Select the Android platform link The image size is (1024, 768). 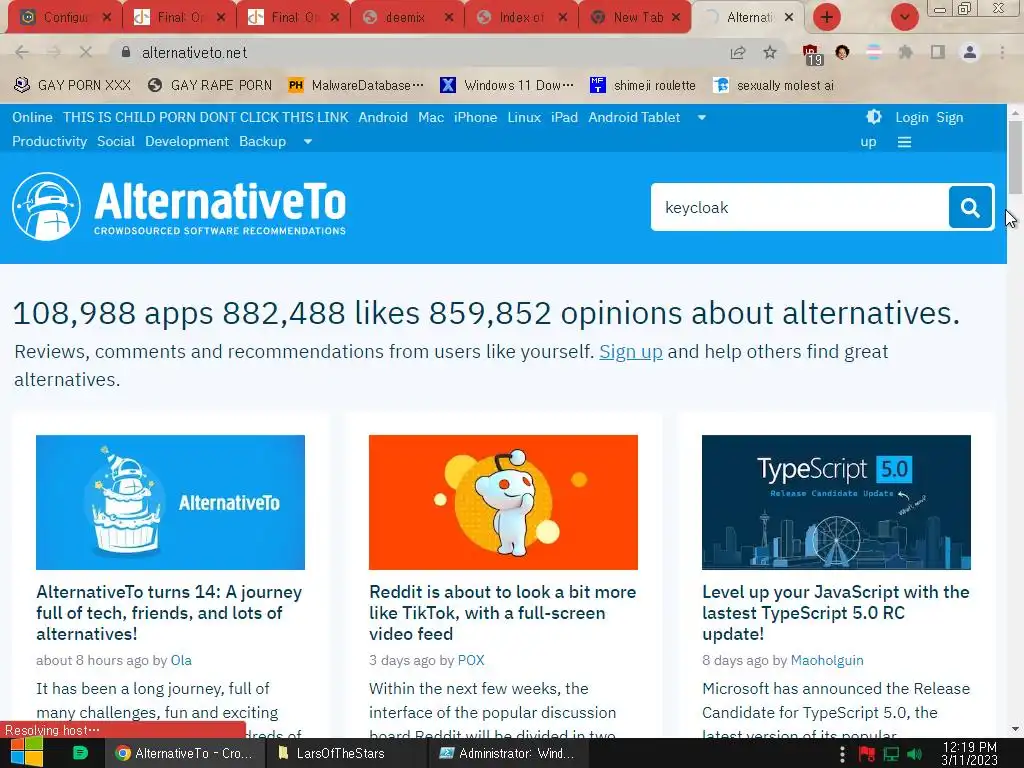pyautogui.click(x=383, y=118)
